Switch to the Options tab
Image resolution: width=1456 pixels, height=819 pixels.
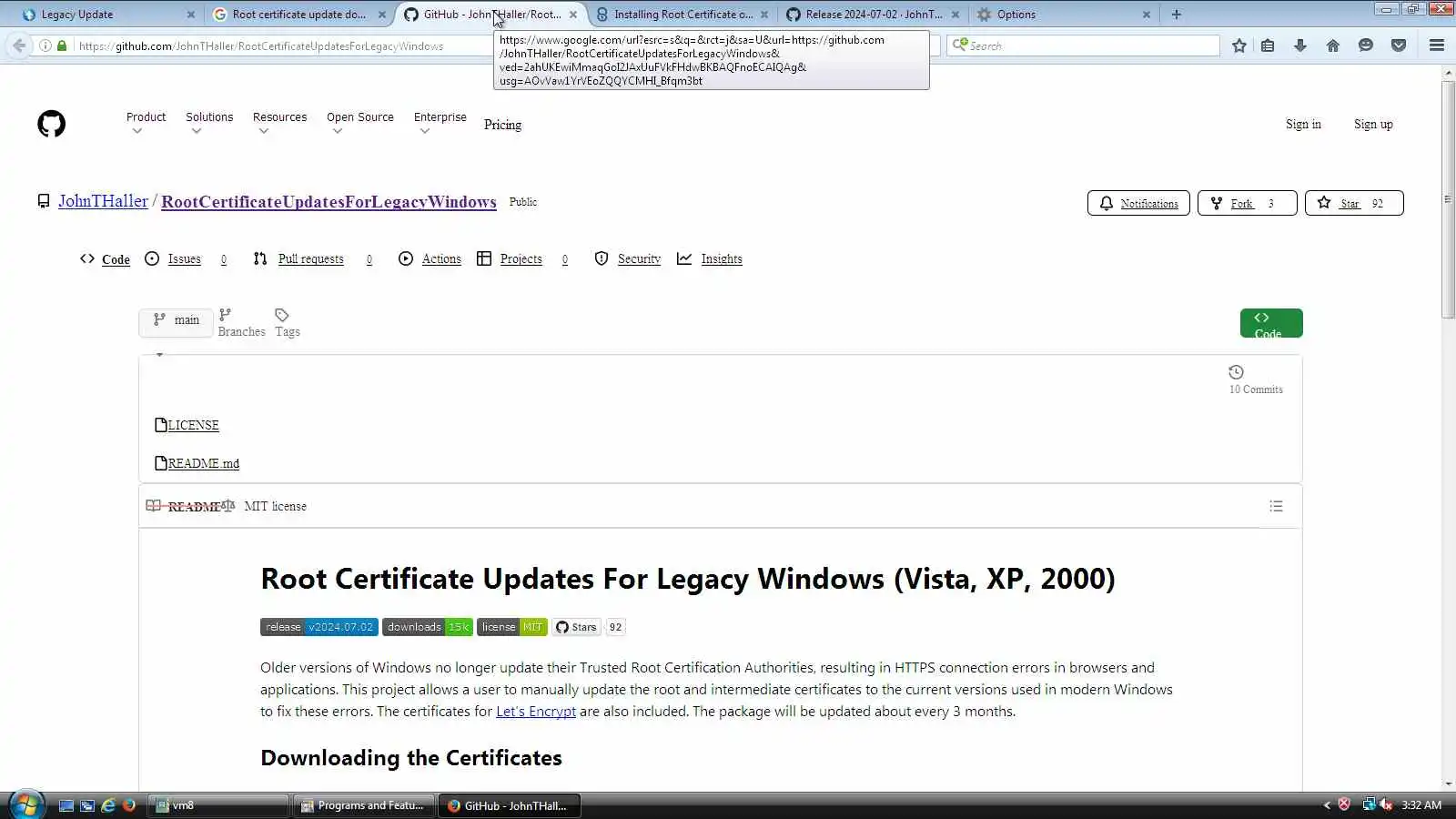tap(1063, 15)
